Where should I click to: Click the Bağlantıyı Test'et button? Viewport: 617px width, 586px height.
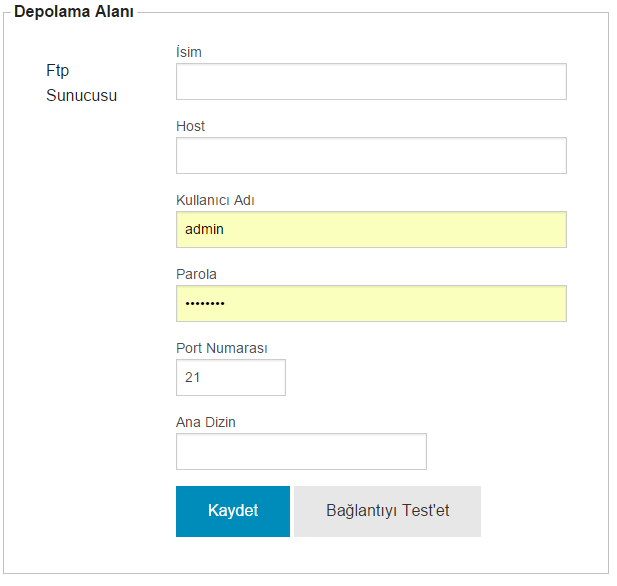tap(387, 511)
